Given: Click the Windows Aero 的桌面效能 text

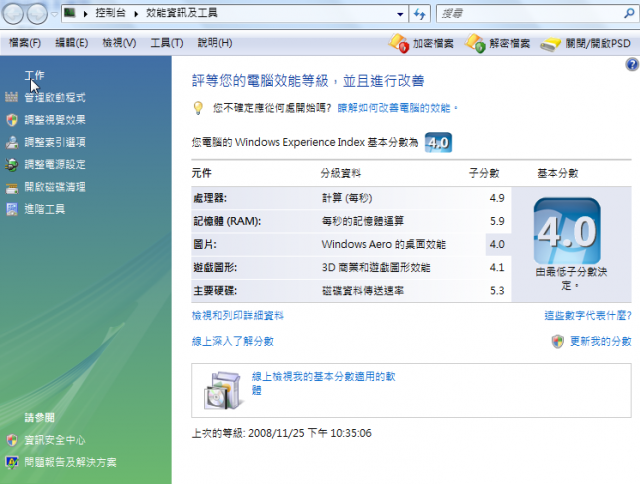Looking at the screenshot, I should (384, 244).
